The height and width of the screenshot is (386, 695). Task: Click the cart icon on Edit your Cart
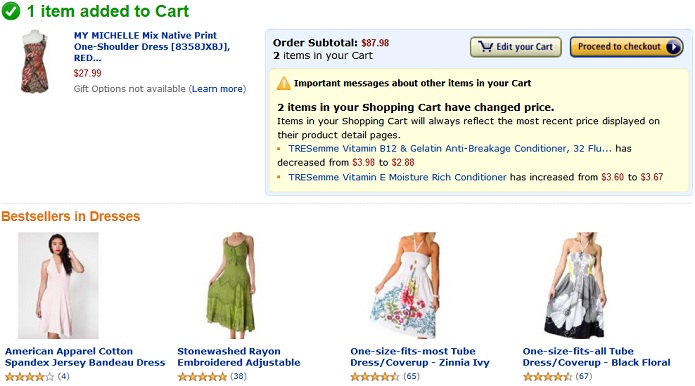tap(485, 47)
